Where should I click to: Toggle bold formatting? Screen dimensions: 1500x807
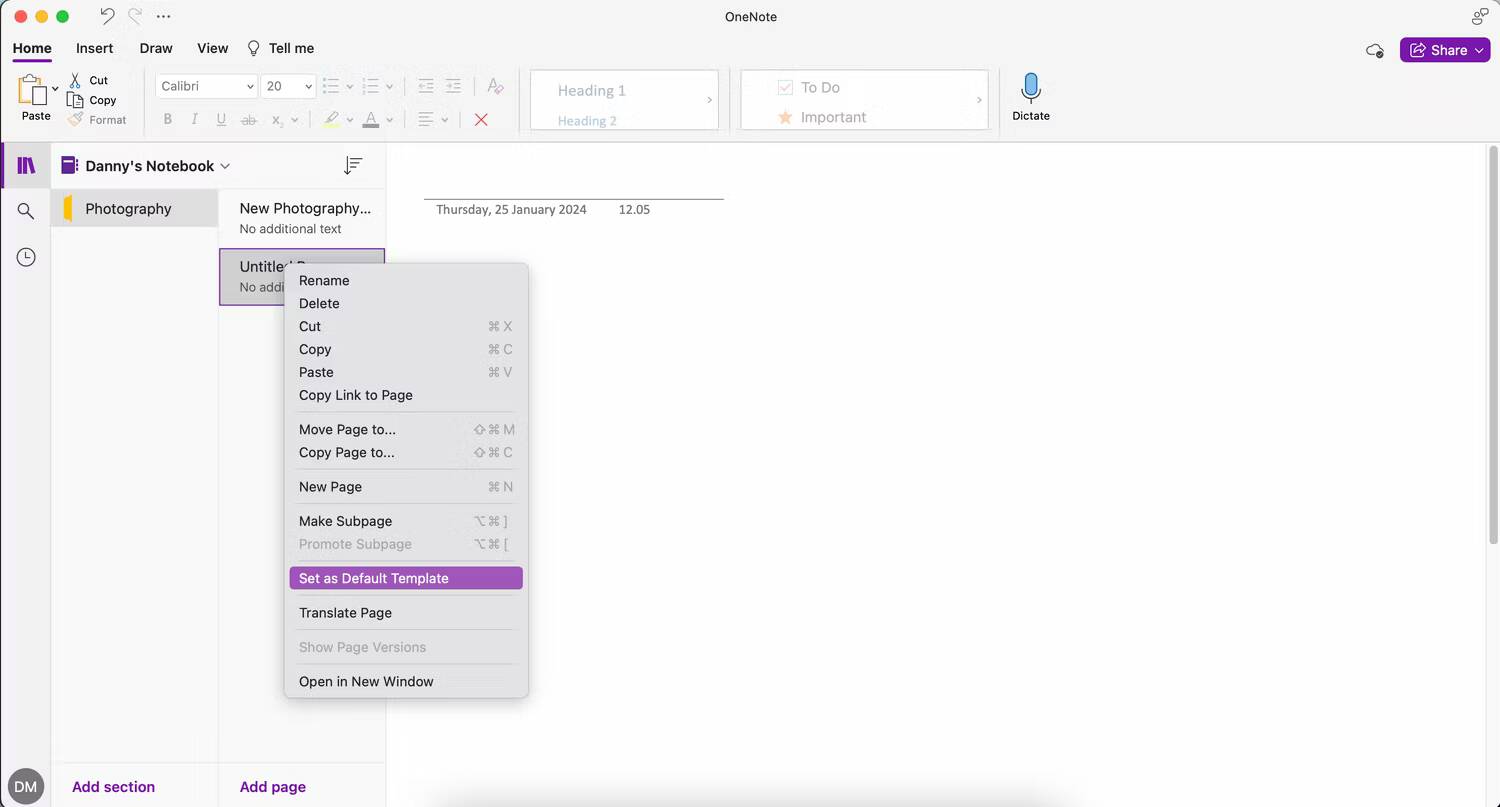click(167, 119)
